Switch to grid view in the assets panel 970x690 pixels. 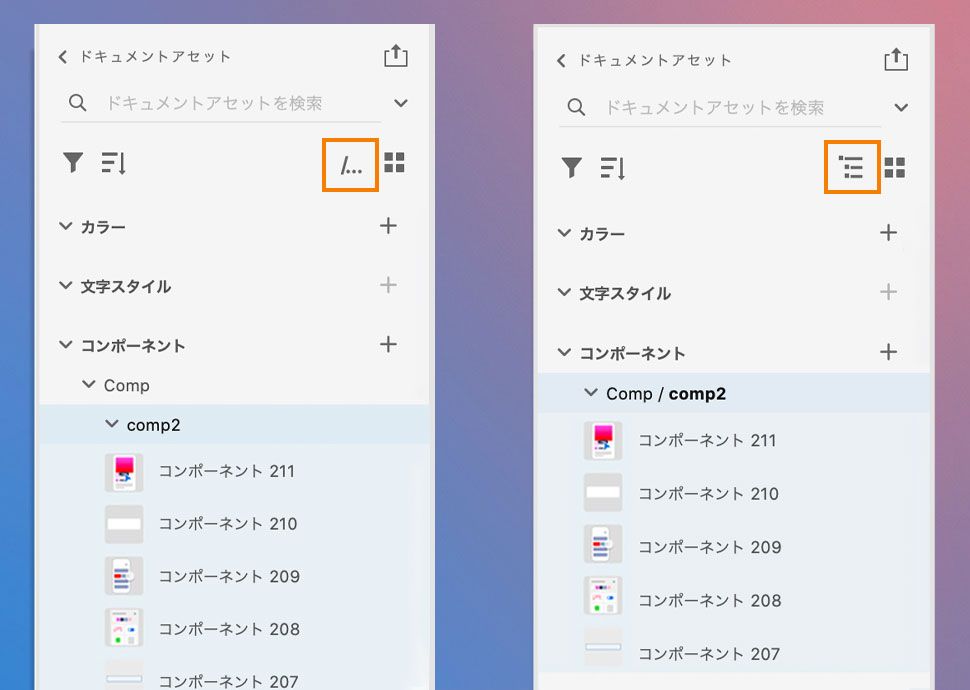[394, 162]
